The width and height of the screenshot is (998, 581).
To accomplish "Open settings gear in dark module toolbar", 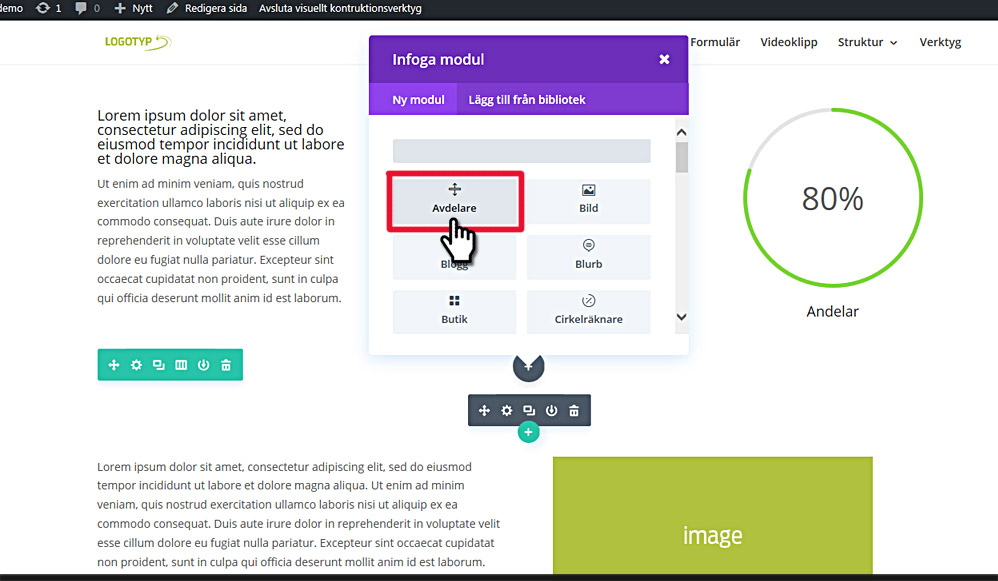I will point(507,410).
